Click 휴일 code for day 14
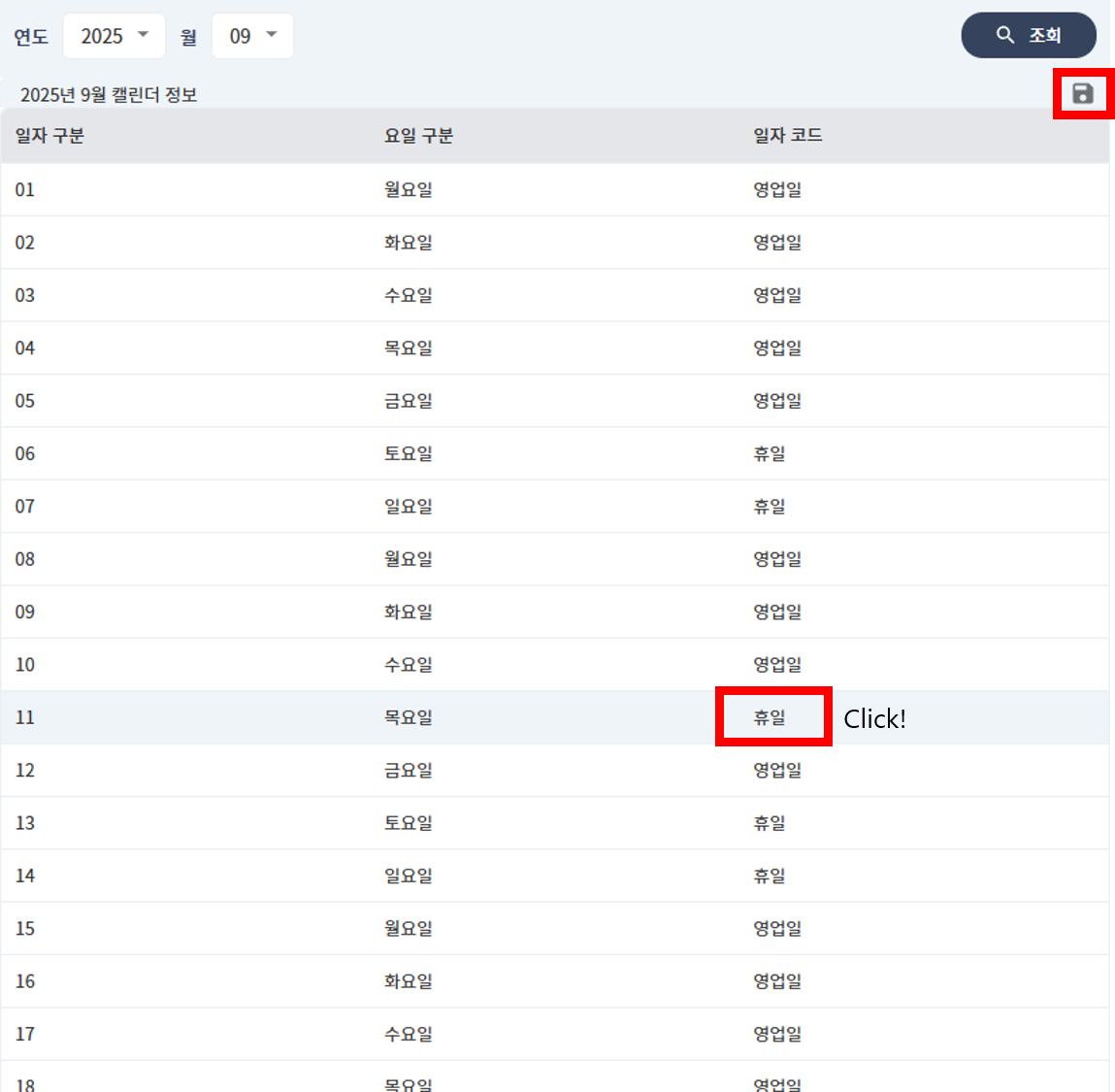Image resolution: width=1115 pixels, height=1092 pixels. point(770,876)
